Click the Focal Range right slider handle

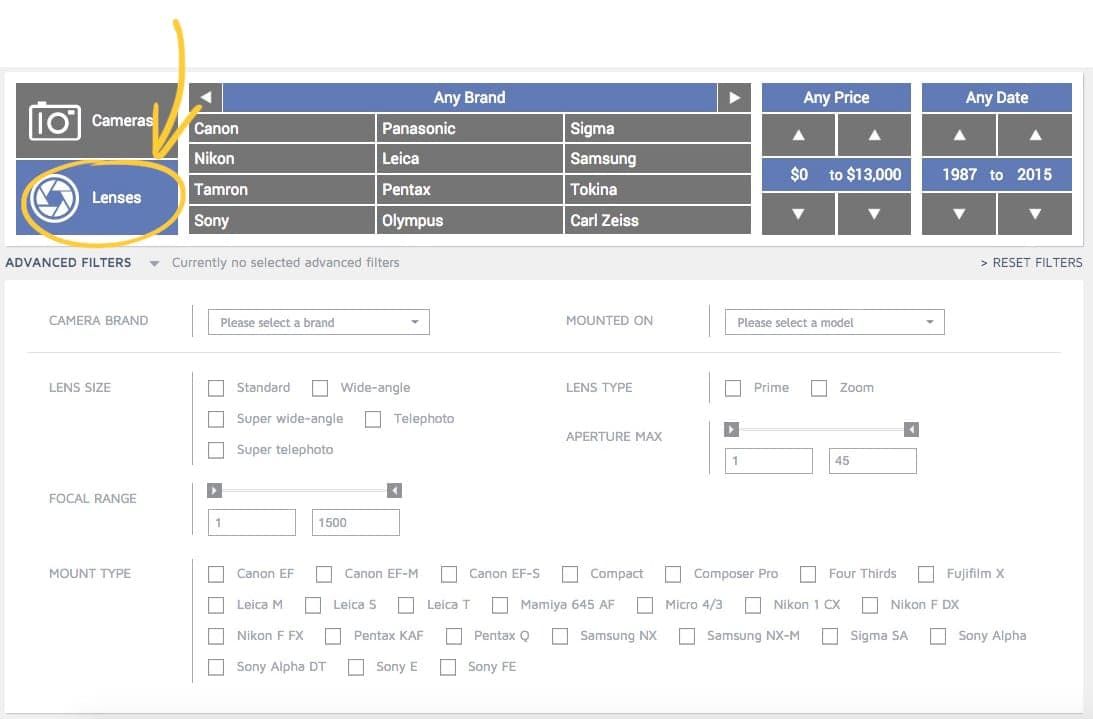[394, 490]
